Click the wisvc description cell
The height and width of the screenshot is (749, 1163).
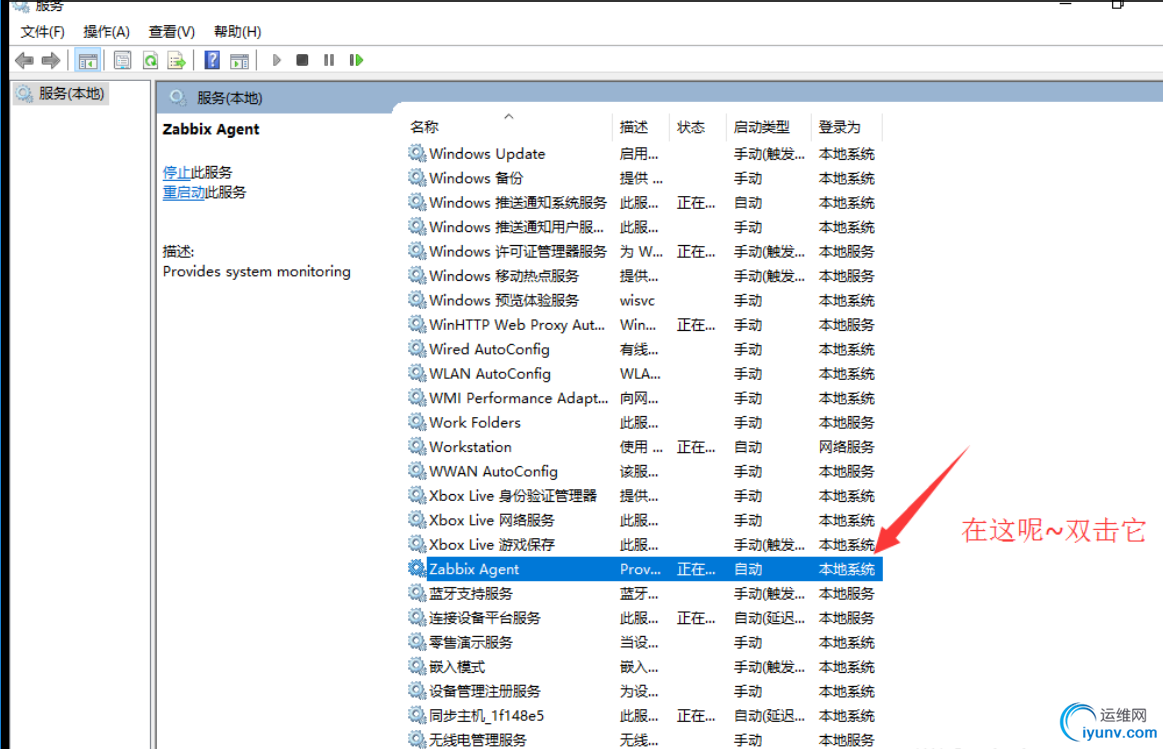tap(637, 300)
